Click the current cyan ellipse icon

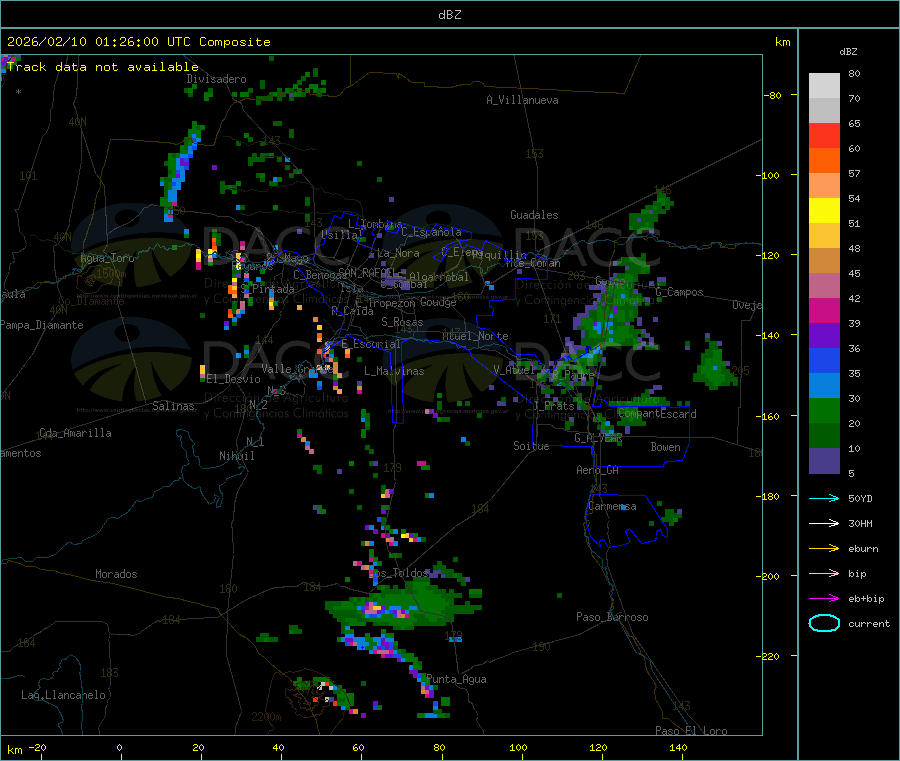tap(824, 623)
